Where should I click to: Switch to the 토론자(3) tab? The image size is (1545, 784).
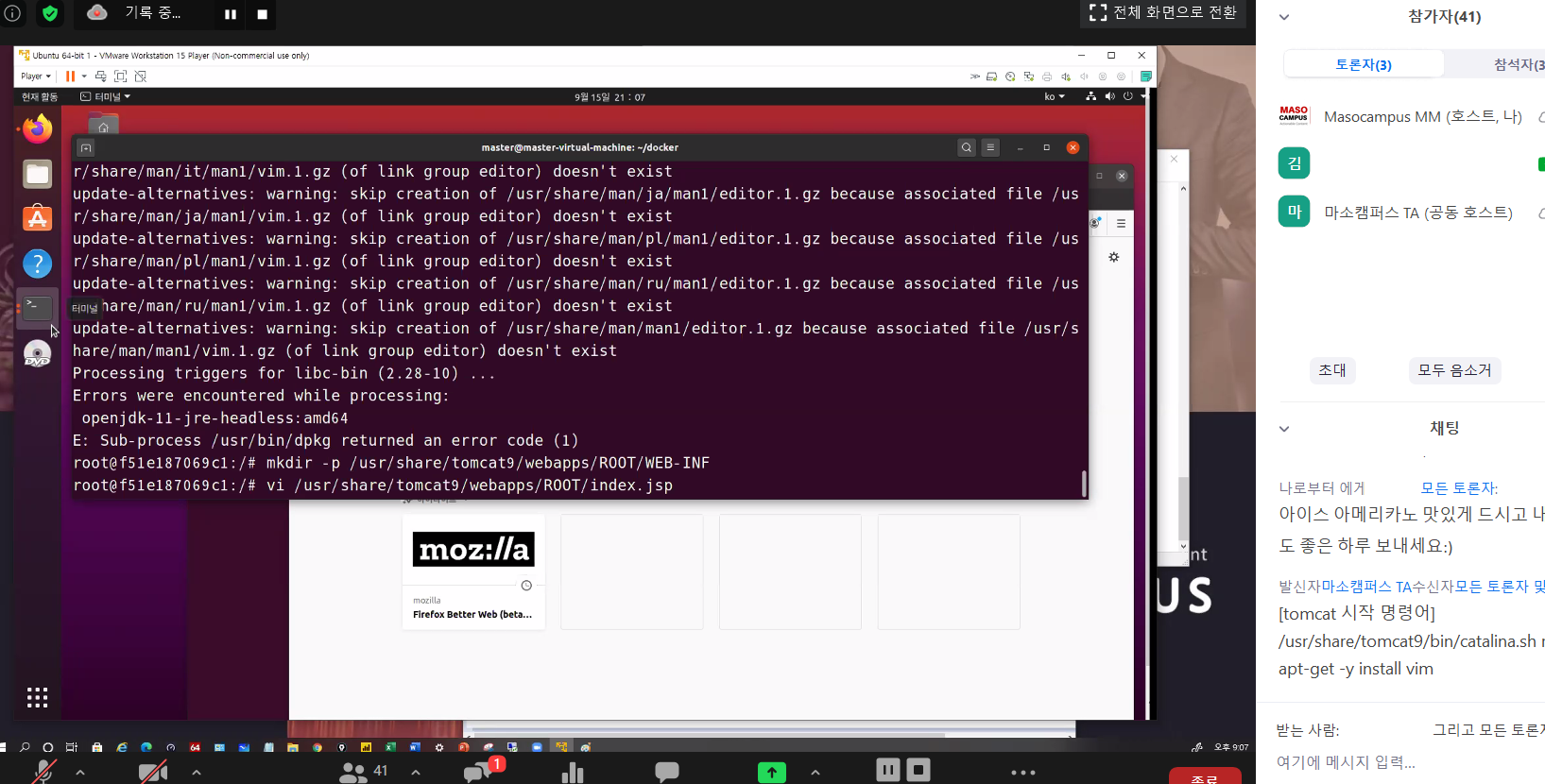(x=1363, y=64)
